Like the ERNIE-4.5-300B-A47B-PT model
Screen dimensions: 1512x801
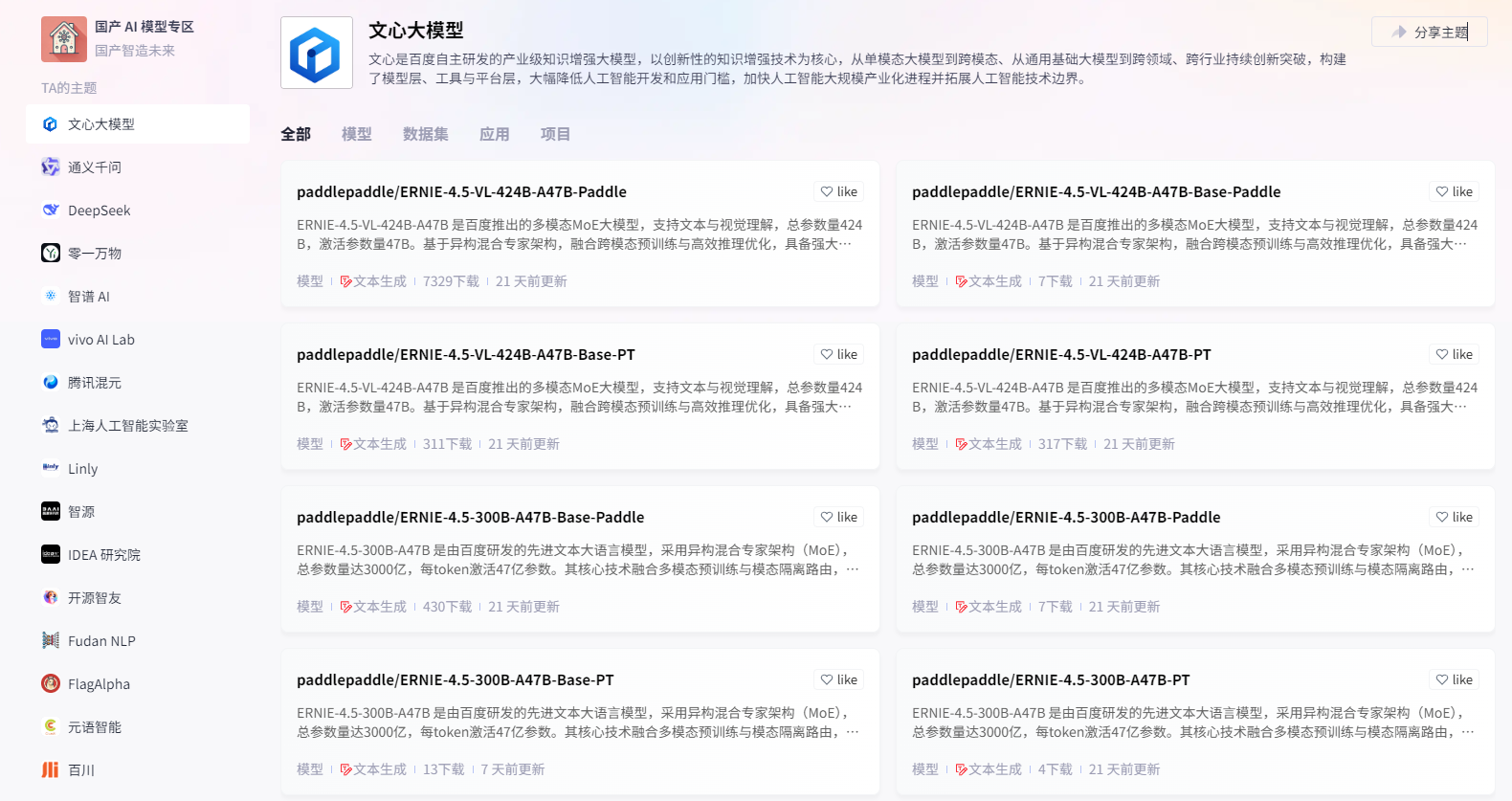click(1455, 679)
